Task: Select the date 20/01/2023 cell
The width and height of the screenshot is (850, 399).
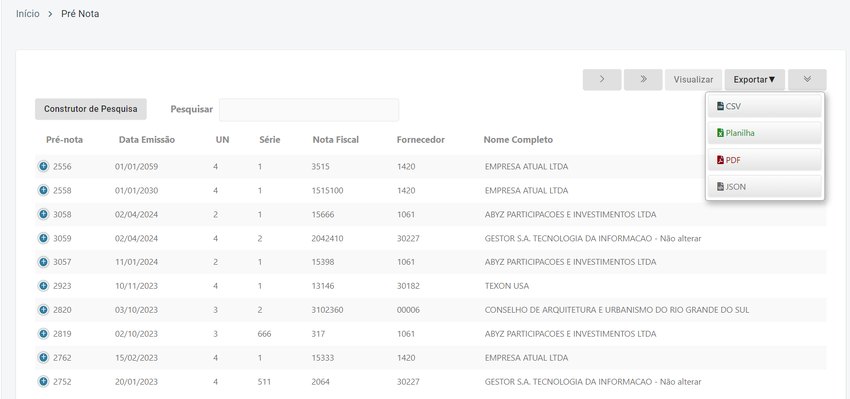Action: [x=137, y=382]
